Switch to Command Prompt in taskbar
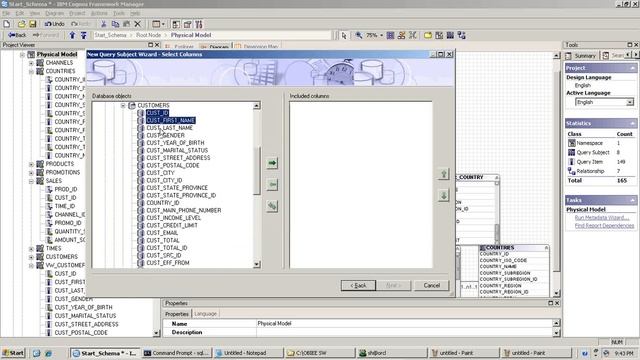The image size is (640, 360). pyautogui.click(x=177, y=353)
